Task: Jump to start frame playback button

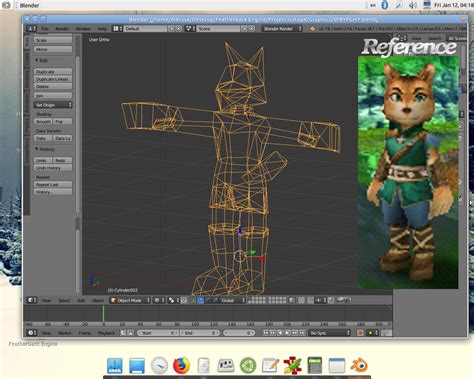Action: pos(266,333)
